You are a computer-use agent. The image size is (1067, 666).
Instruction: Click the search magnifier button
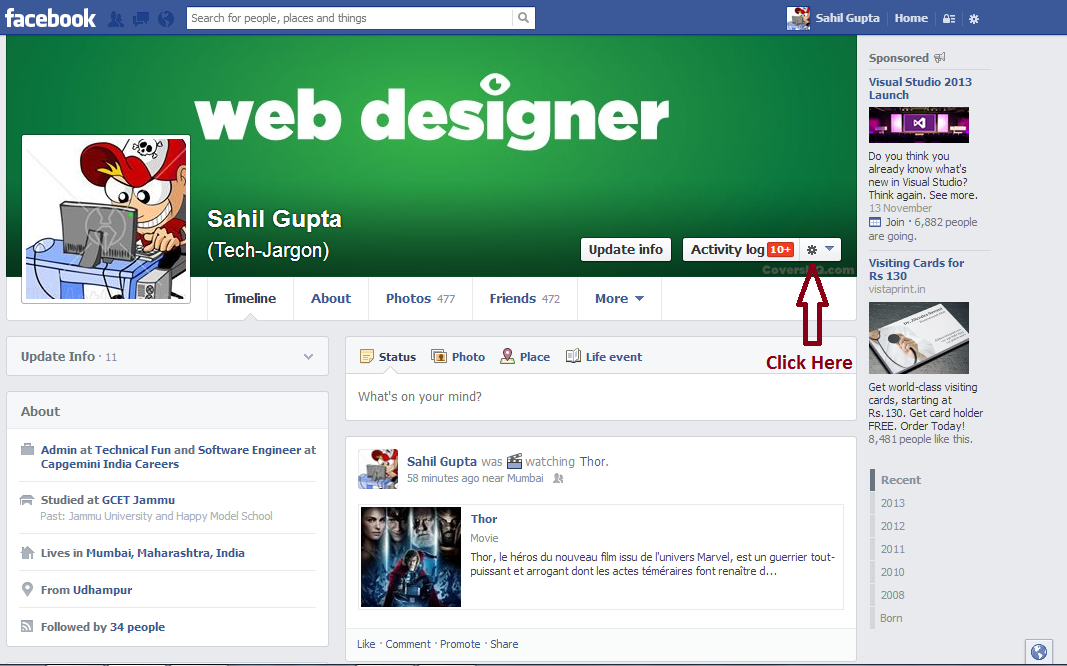click(523, 18)
